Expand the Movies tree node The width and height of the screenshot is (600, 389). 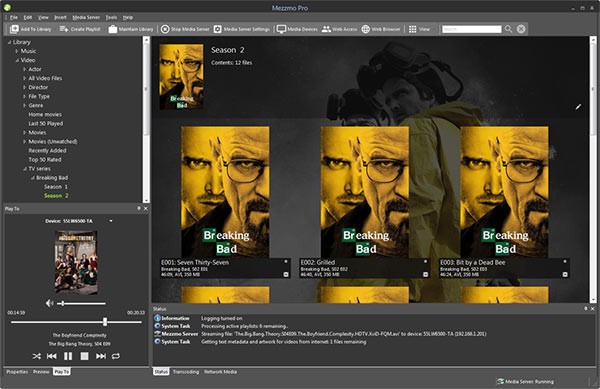(x=24, y=133)
